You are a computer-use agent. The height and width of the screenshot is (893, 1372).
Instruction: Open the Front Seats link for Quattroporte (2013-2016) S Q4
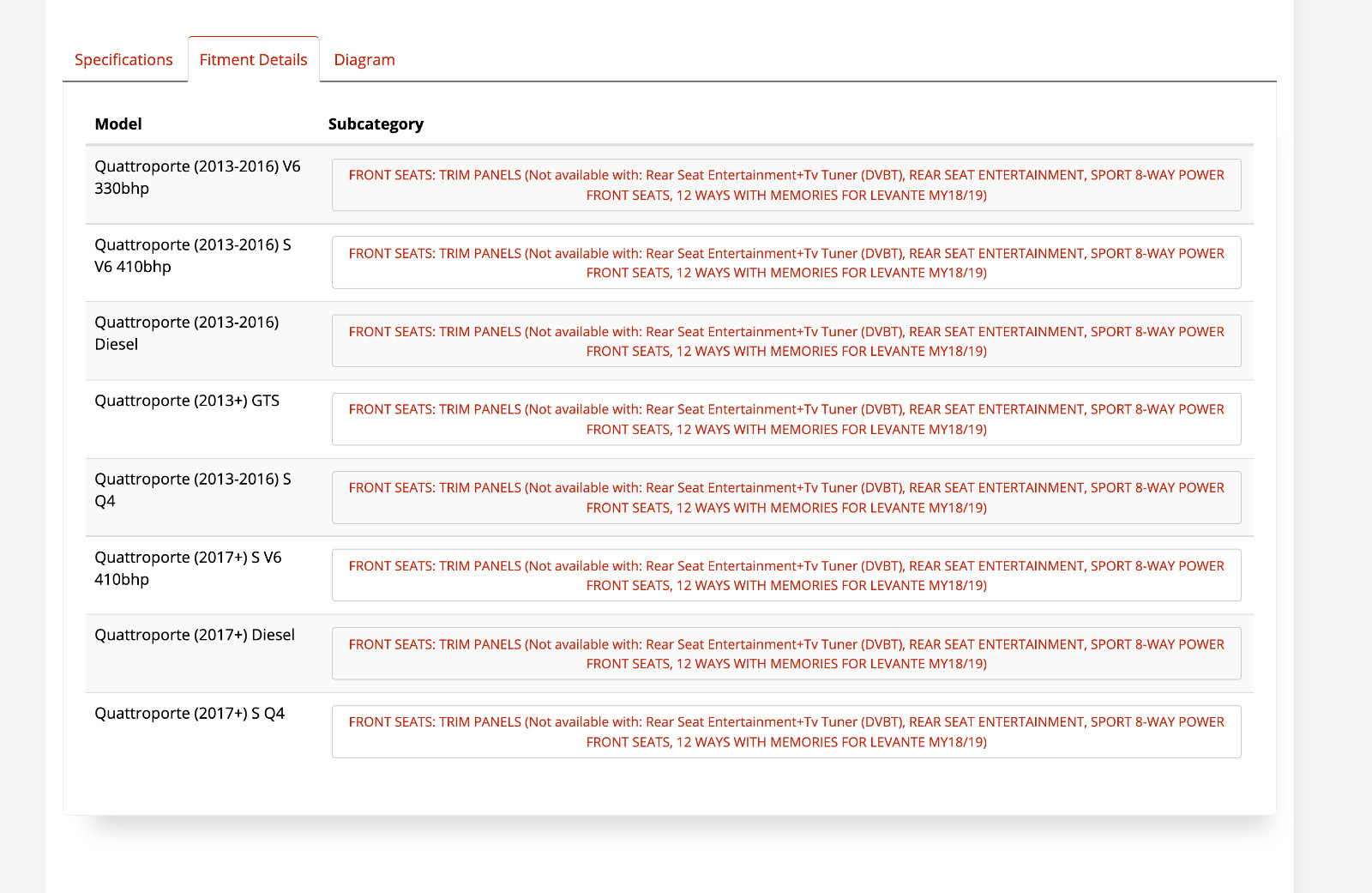tap(786, 498)
